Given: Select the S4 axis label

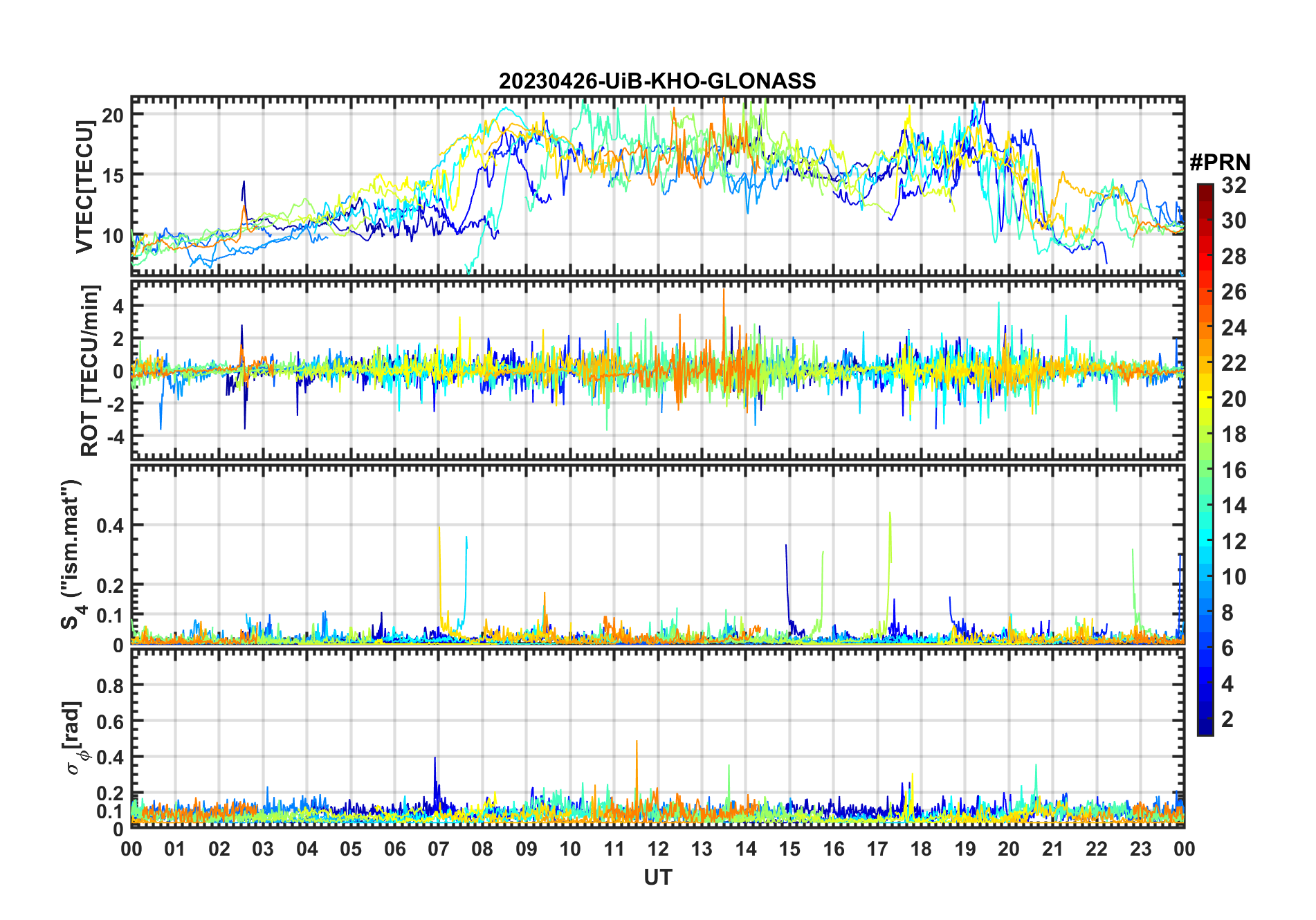Looking at the screenshot, I should (x=71, y=555).
